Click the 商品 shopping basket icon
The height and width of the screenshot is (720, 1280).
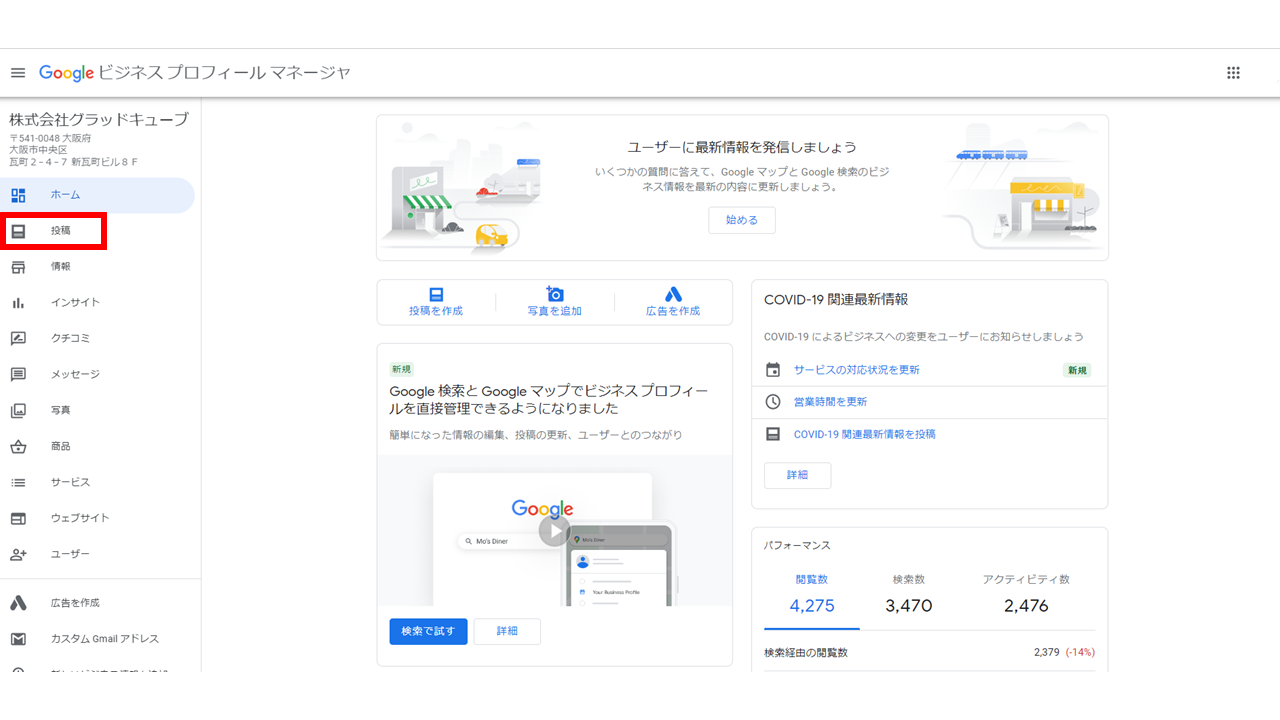point(18,447)
